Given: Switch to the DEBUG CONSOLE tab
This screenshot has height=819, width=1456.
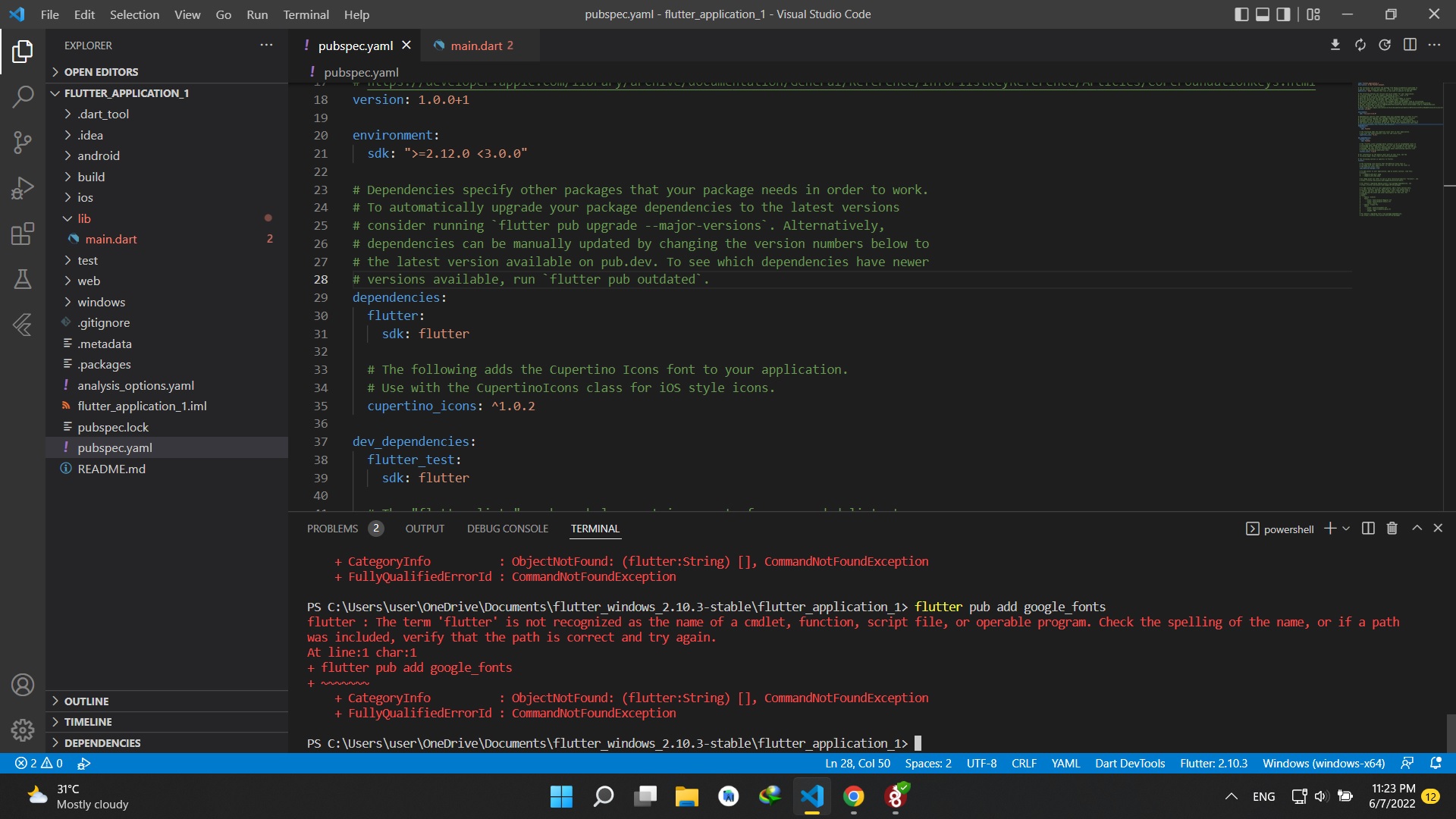Looking at the screenshot, I should pos(507,529).
